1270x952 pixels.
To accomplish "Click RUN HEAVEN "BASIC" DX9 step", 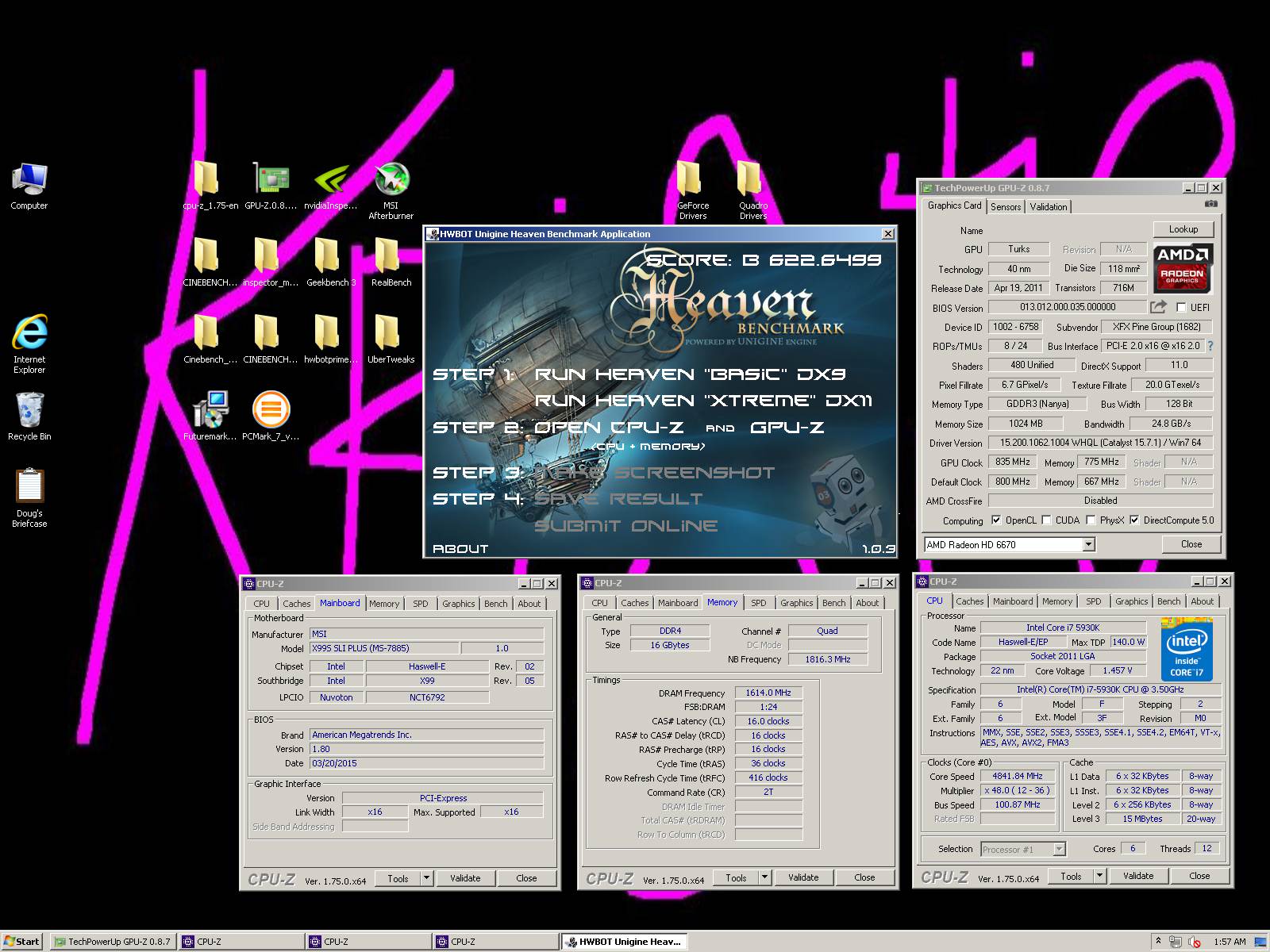I will point(690,374).
